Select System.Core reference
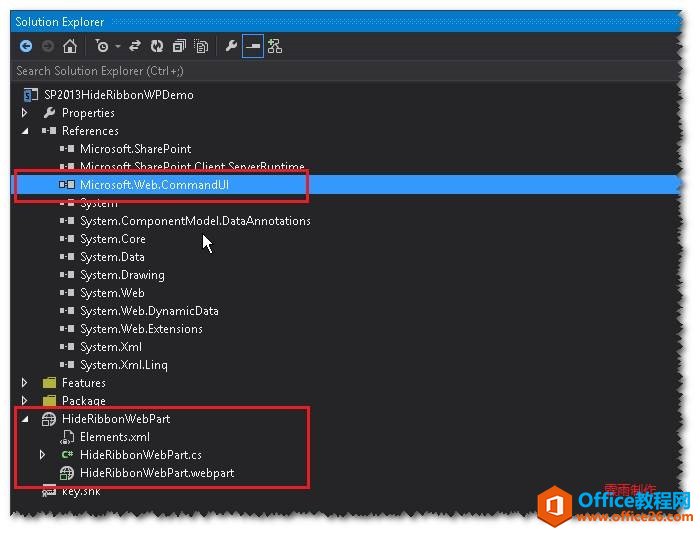 tap(113, 239)
